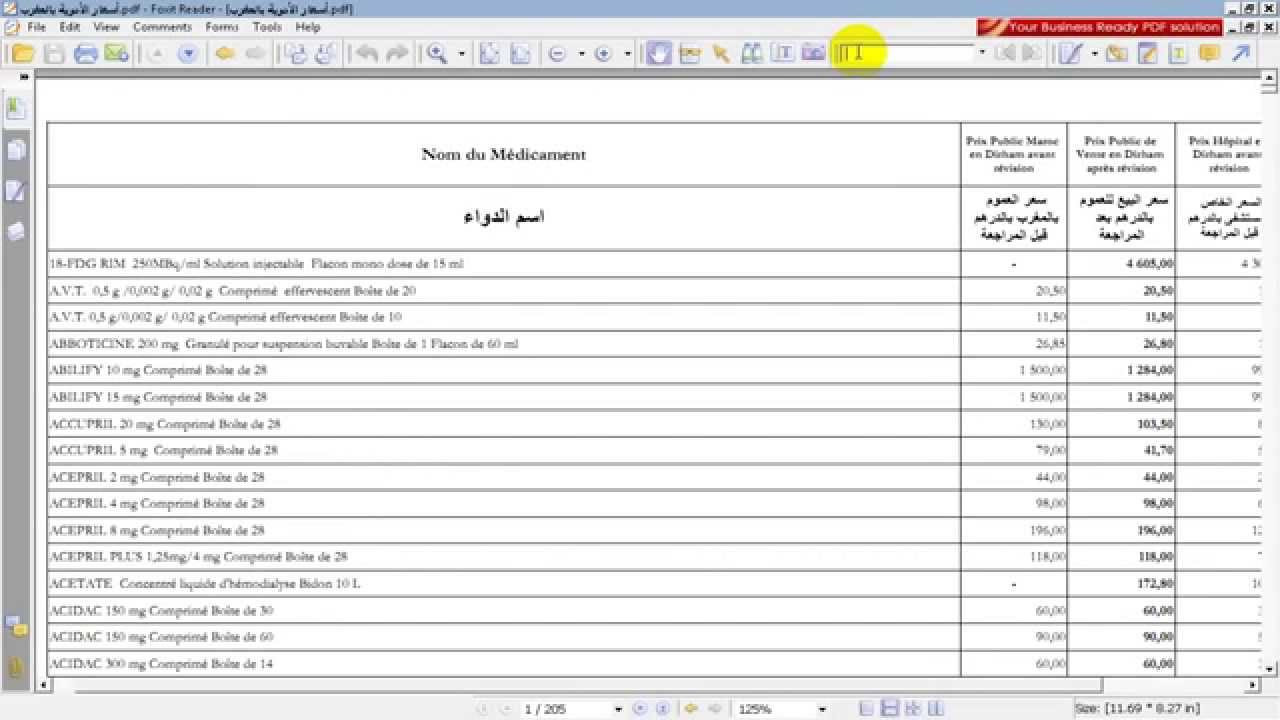
Task: Click the Nom du Médicament header cell
Action: click(x=504, y=154)
